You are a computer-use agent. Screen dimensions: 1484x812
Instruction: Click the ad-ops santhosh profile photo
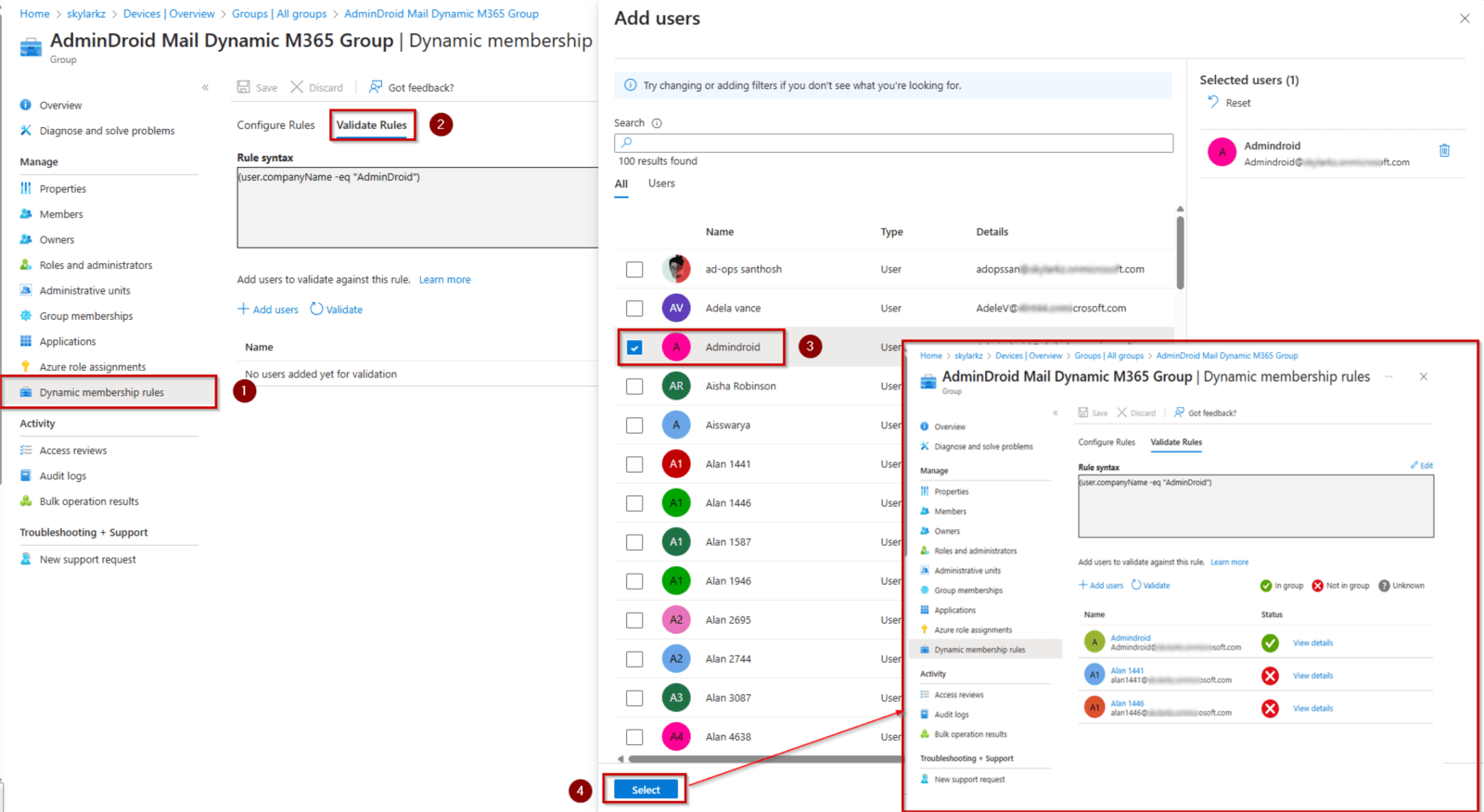[x=676, y=269]
